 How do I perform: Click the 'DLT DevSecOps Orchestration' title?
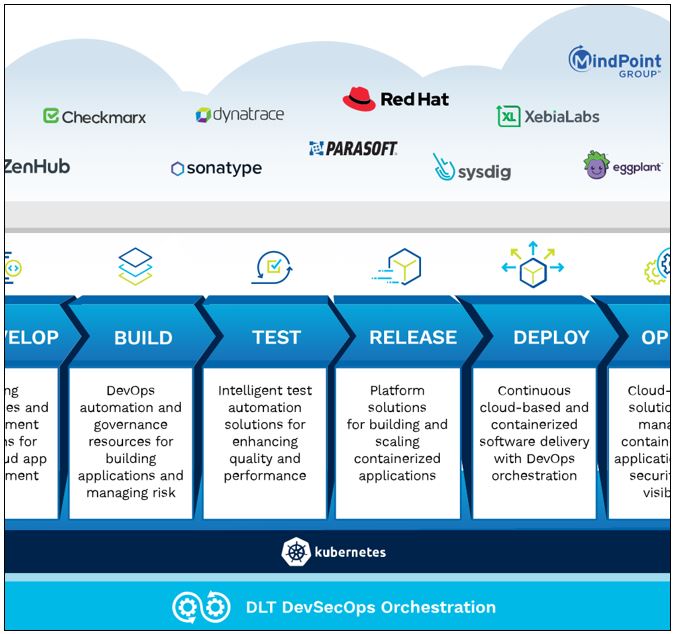coord(371,607)
